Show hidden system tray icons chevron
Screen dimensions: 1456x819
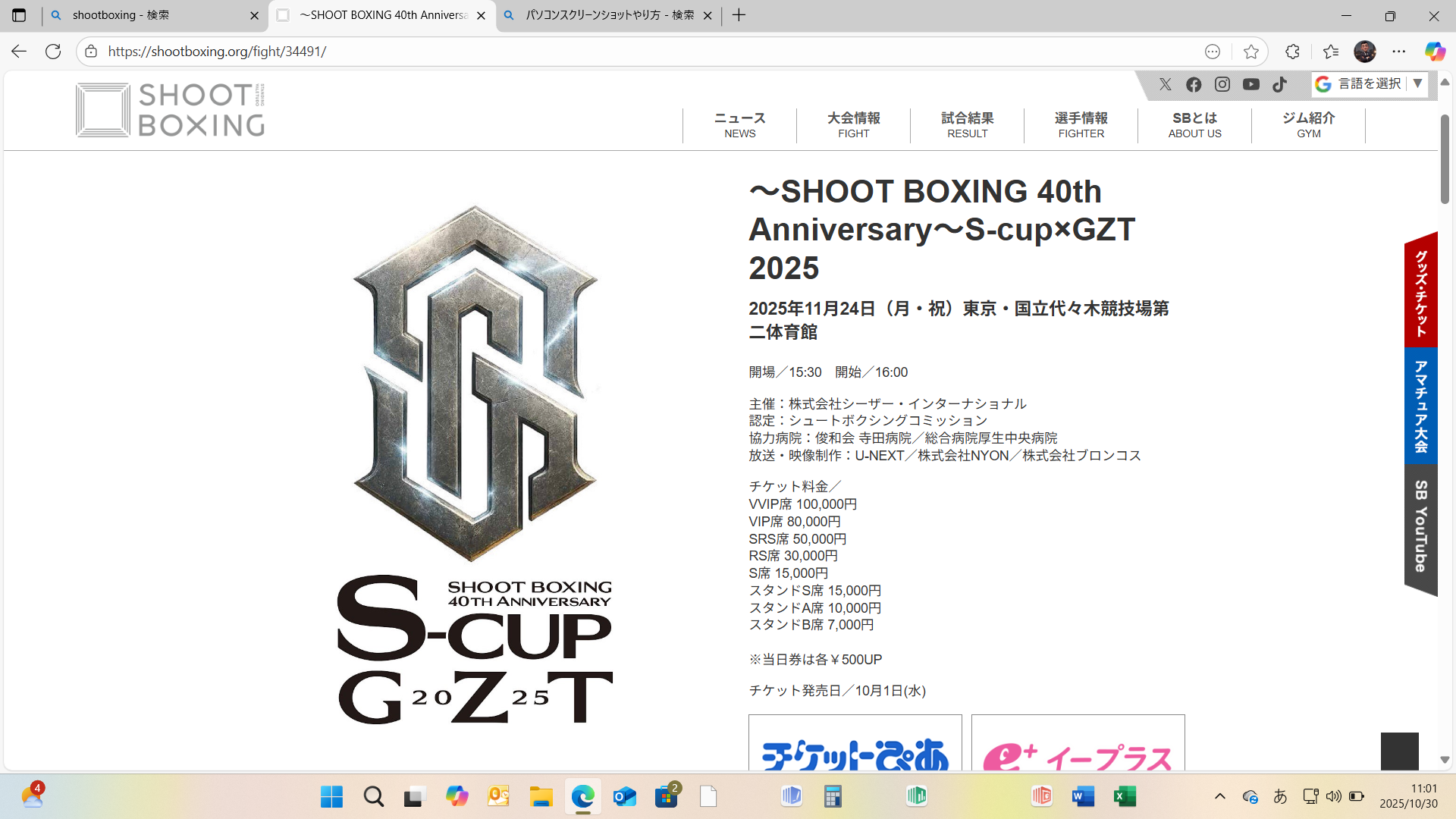pos(1220,796)
